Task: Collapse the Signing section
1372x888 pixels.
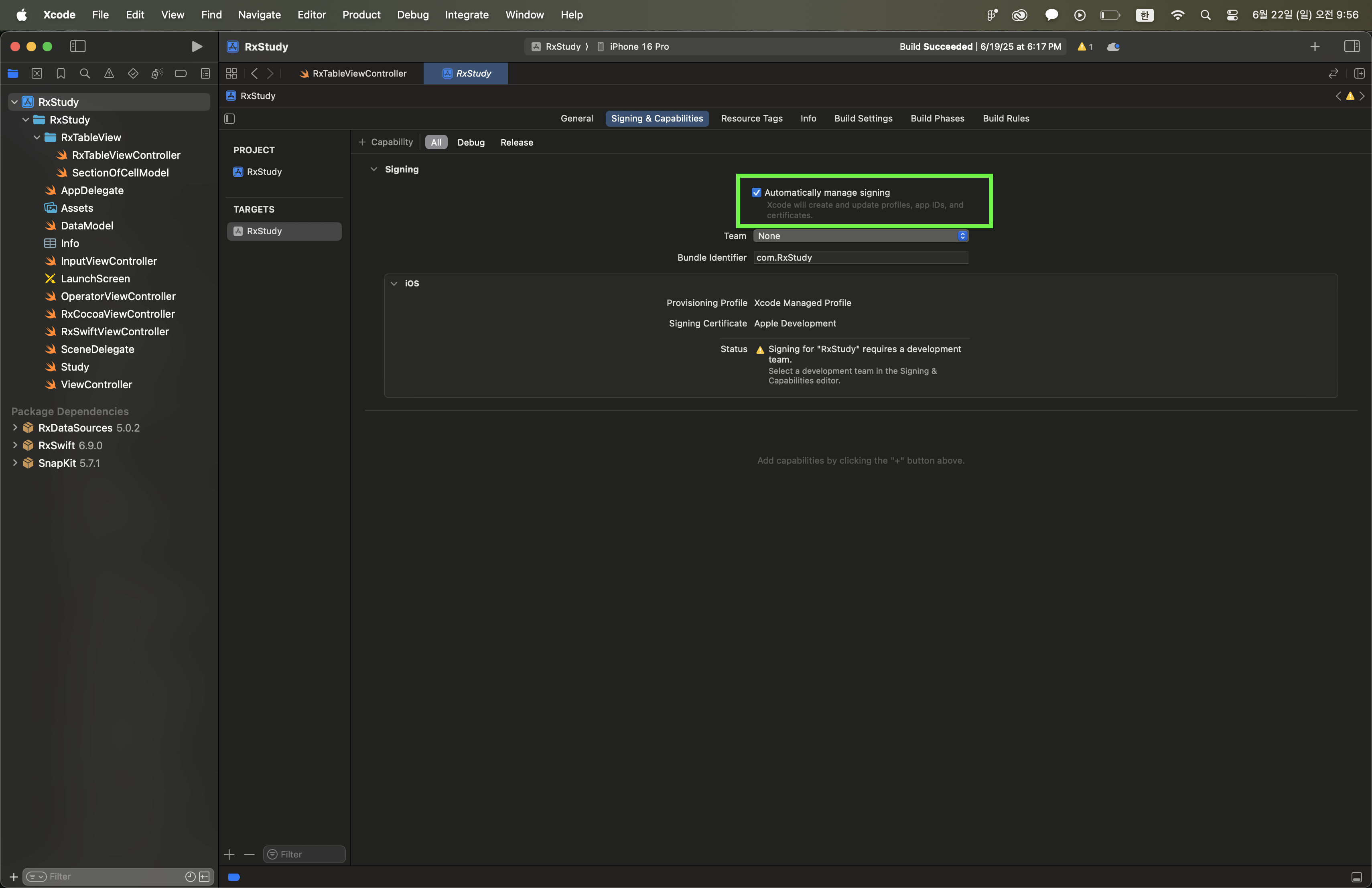Action: pyautogui.click(x=373, y=169)
